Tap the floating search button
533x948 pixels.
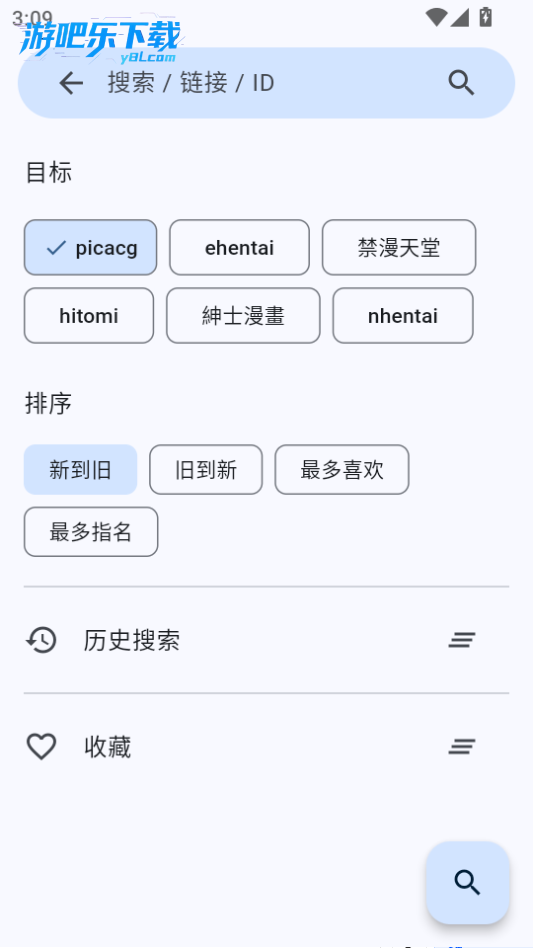click(x=468, y=883)
